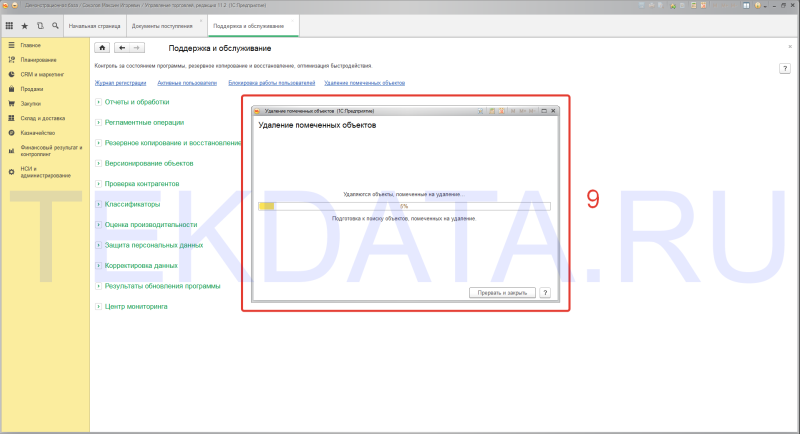Expand Отчеты и обработки group
The image size is (800, 434).
coord(98,102)
